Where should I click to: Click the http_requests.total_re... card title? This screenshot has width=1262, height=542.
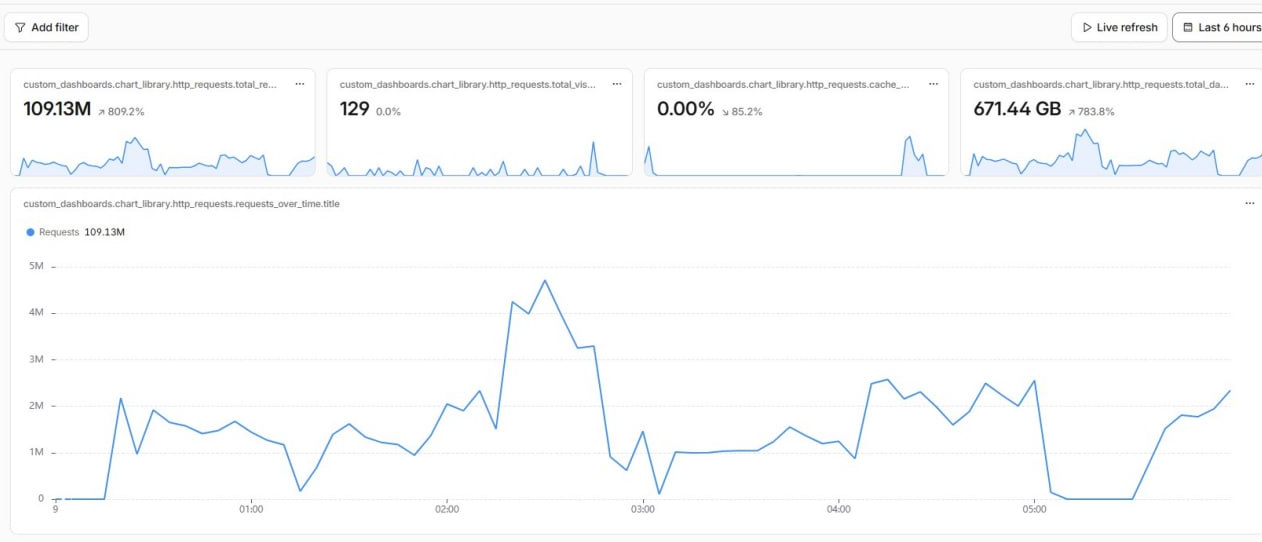click(x=150, y=85)
